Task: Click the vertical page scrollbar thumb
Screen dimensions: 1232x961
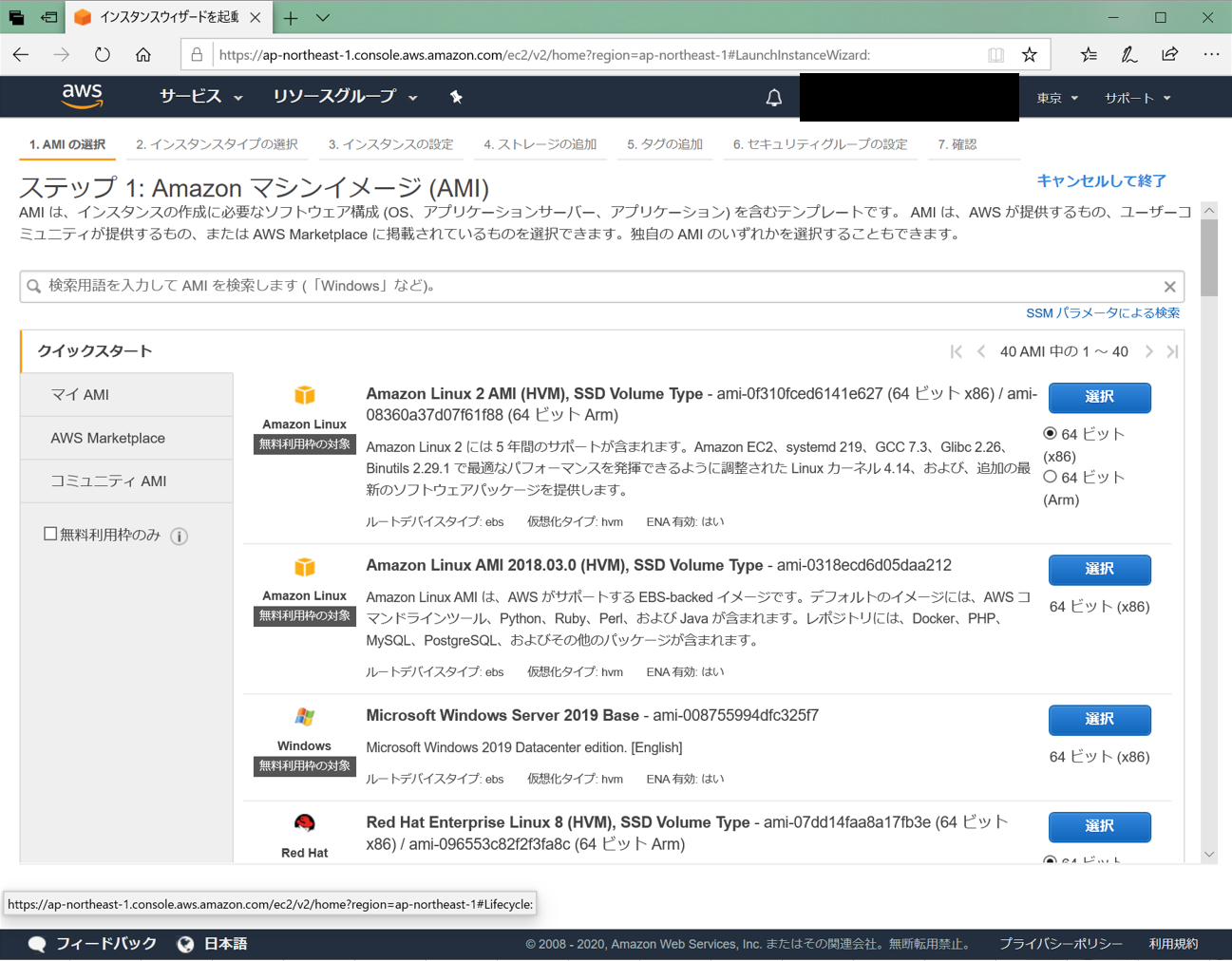Action: [x=1209, y=258]
